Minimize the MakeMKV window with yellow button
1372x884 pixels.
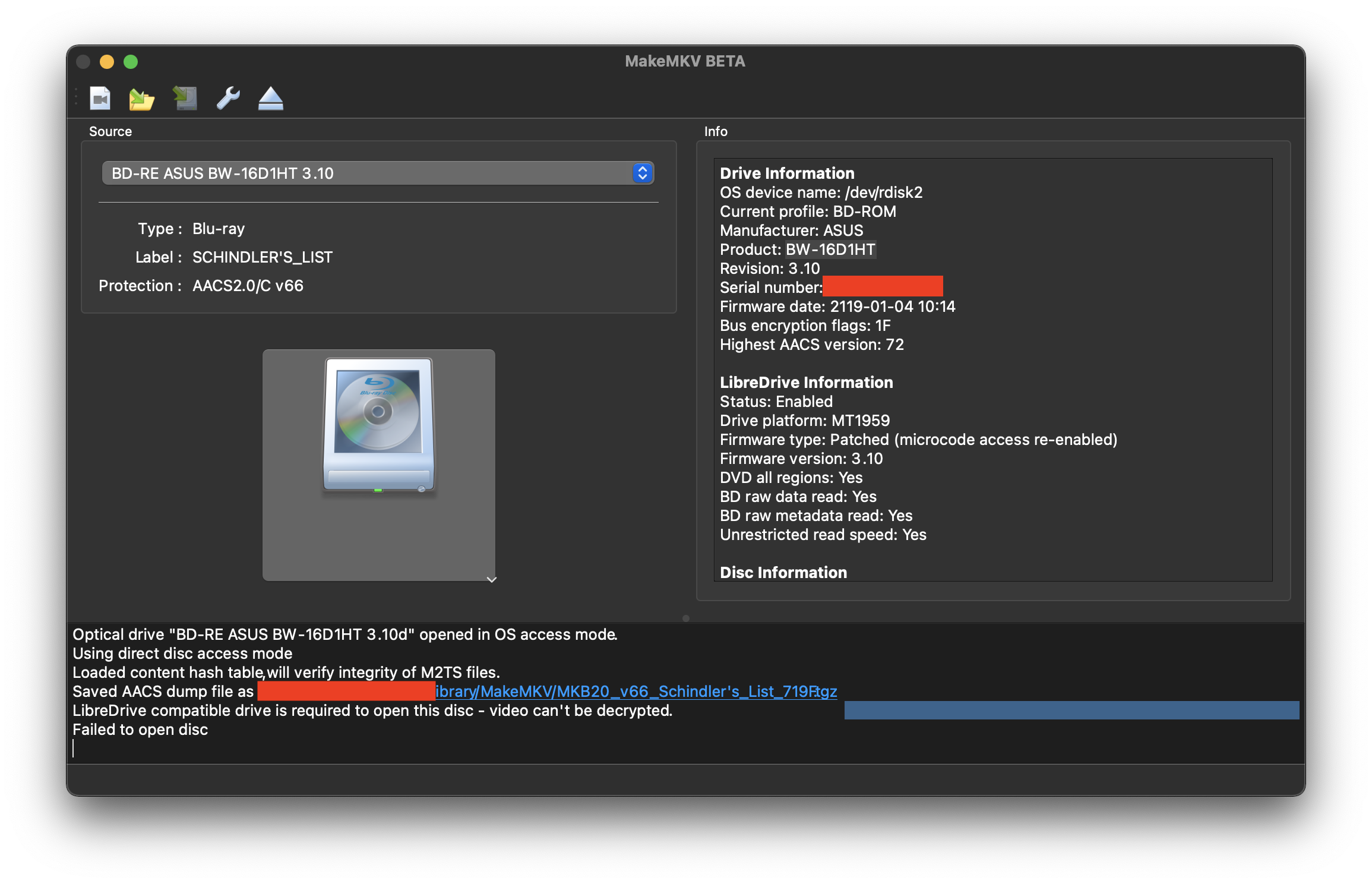107,62
